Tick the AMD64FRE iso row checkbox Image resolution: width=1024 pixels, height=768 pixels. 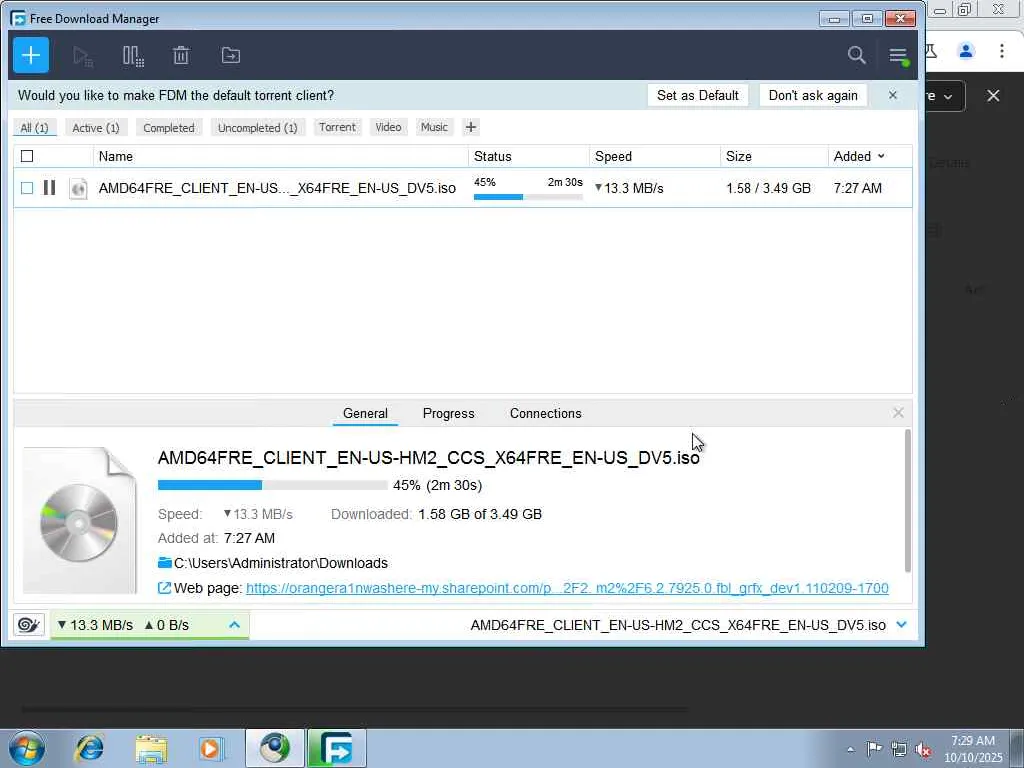(27, 188)
